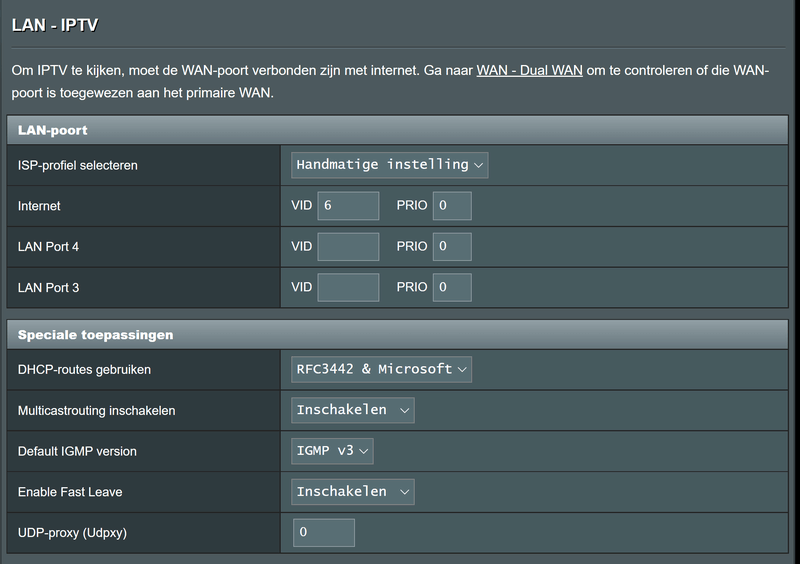Click the "LAN Port 3" row label
800x564 pixels.
(x=49, y=288)
